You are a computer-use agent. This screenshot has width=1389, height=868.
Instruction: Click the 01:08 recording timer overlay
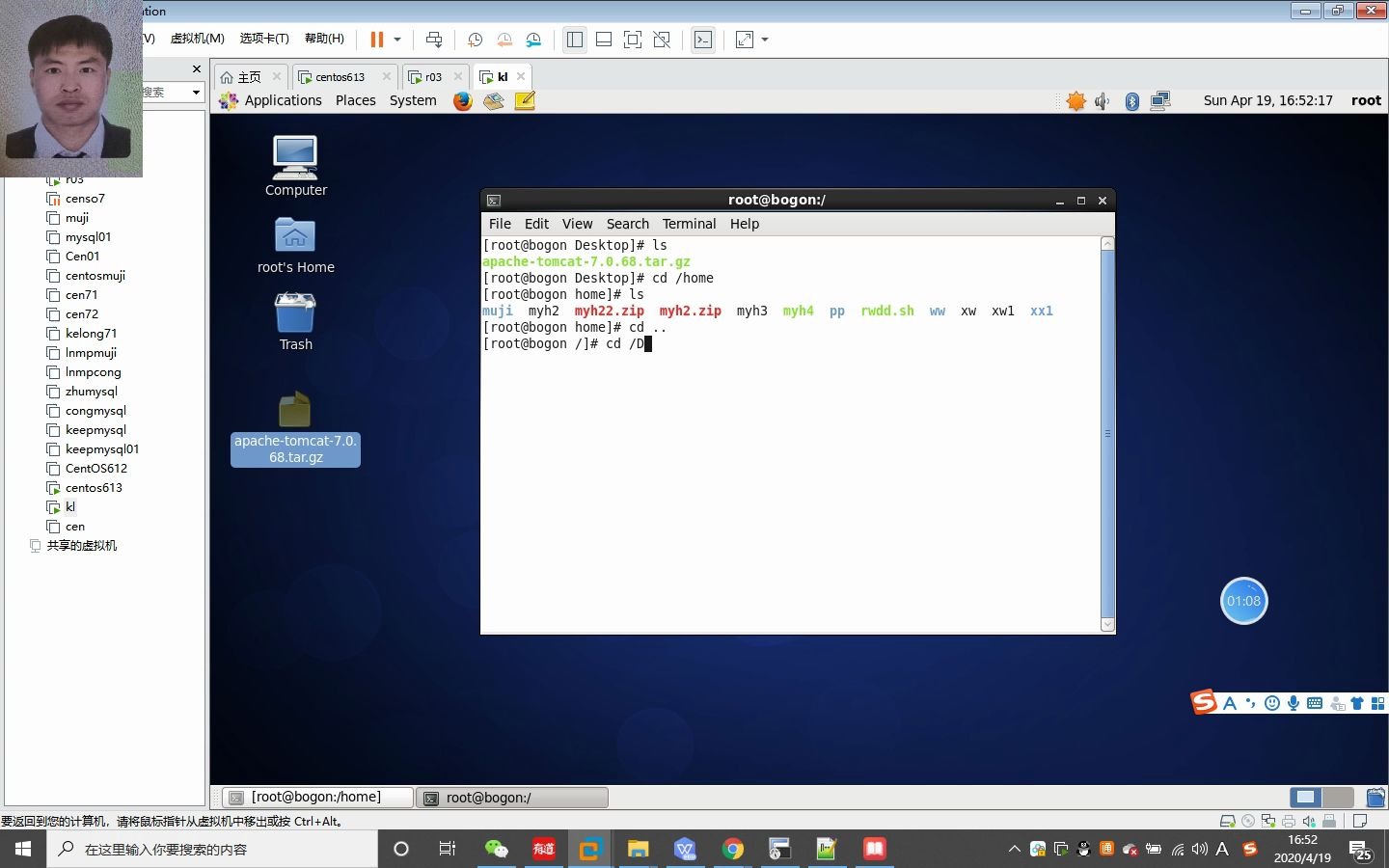coord(1243,601)
